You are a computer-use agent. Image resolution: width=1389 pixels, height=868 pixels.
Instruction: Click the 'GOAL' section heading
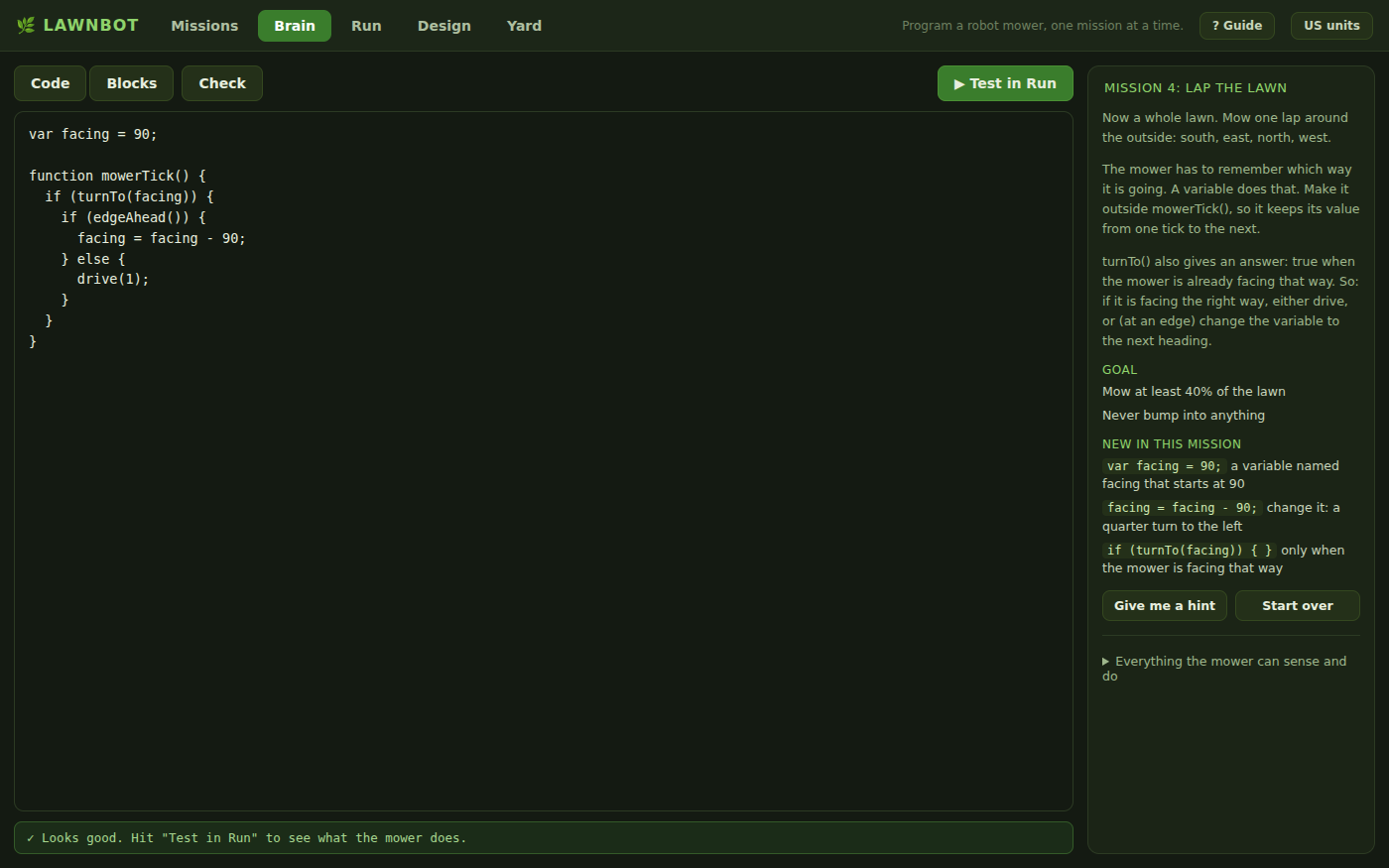(1120, 370)
